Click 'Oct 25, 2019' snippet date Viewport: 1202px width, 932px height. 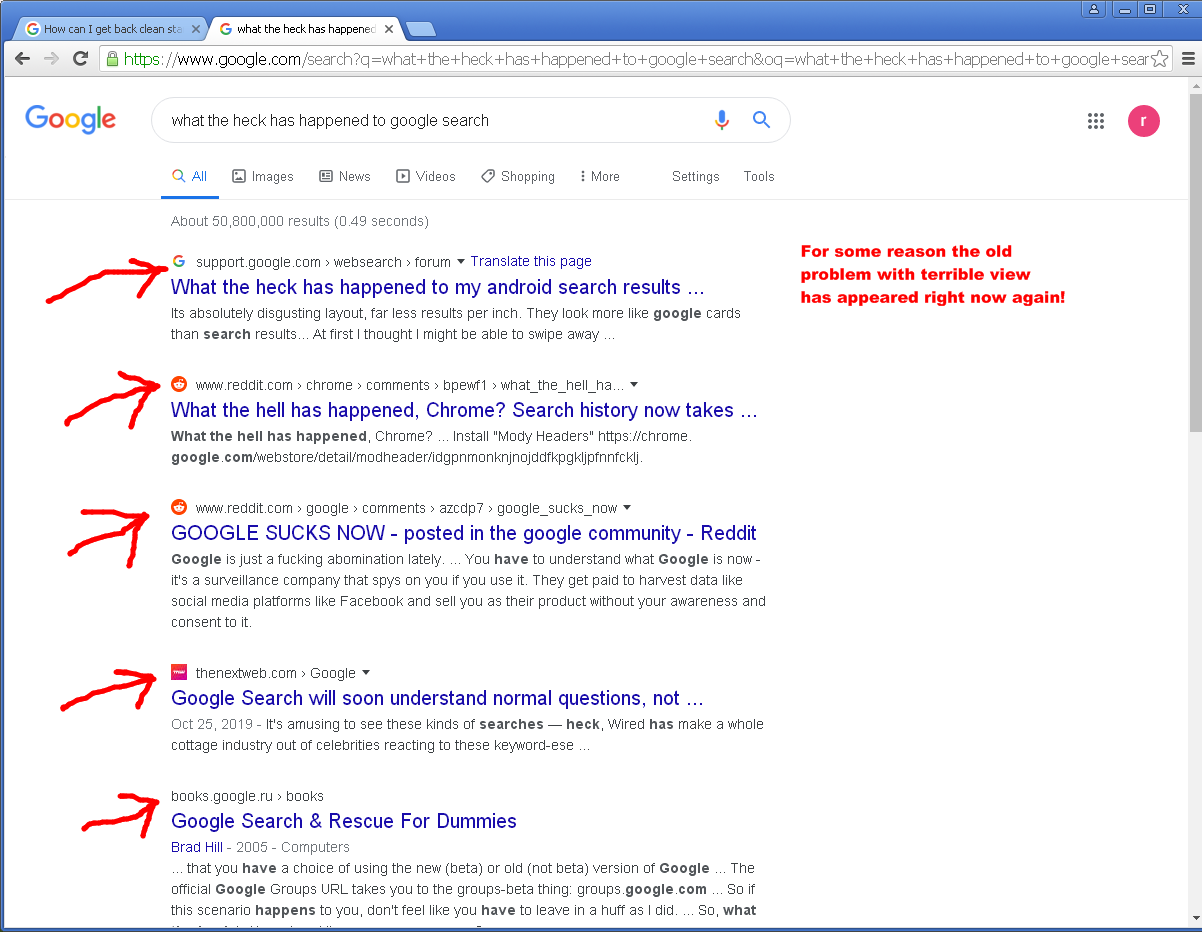click(210, 724)
